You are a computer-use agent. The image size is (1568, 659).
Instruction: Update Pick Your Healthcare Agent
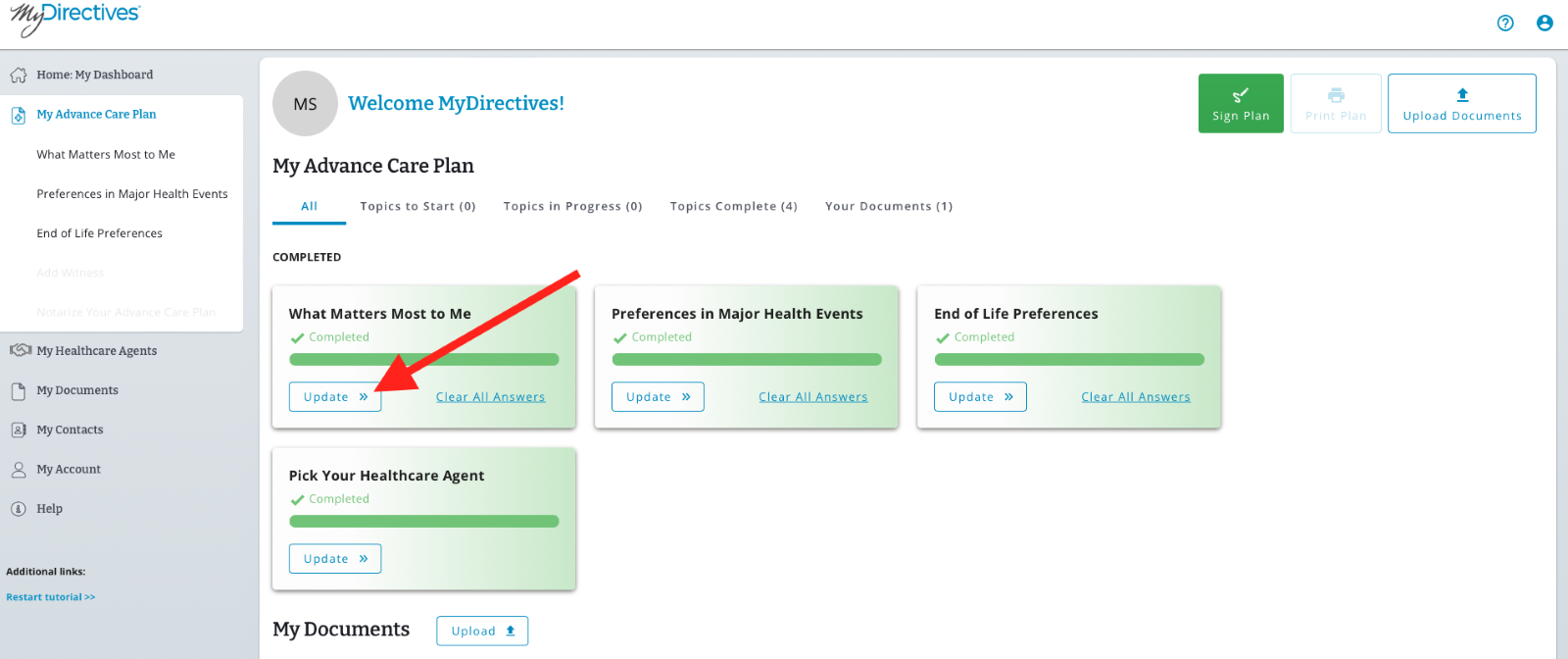click(335, 559)
